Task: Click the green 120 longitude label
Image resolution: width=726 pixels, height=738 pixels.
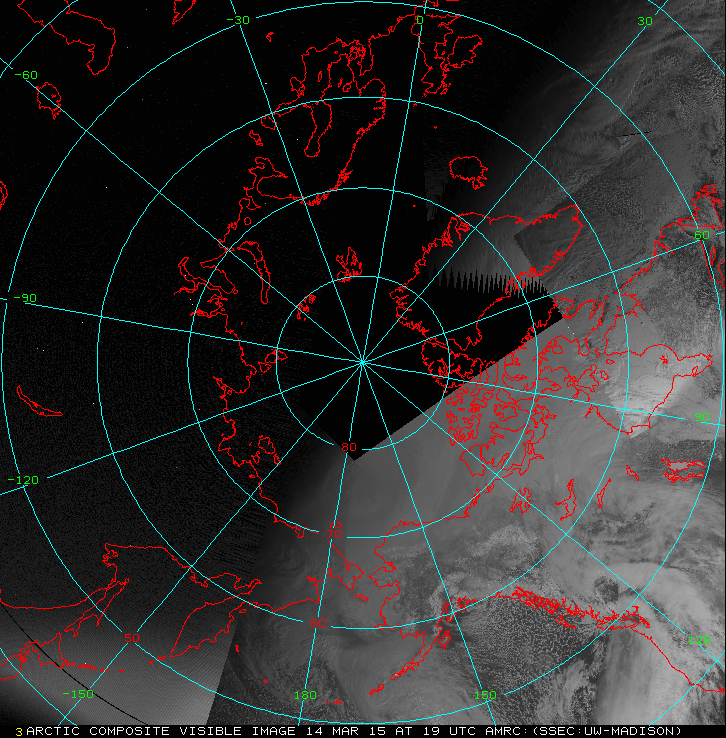Action: pos(699,640)
